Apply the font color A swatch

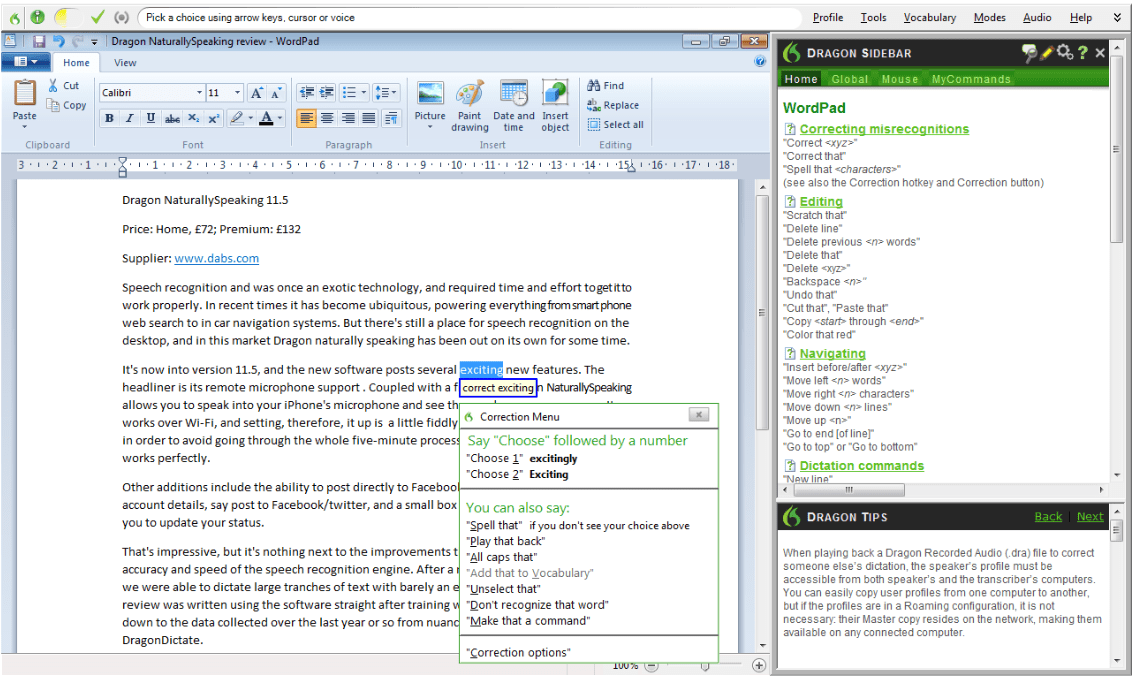[266, 118]
